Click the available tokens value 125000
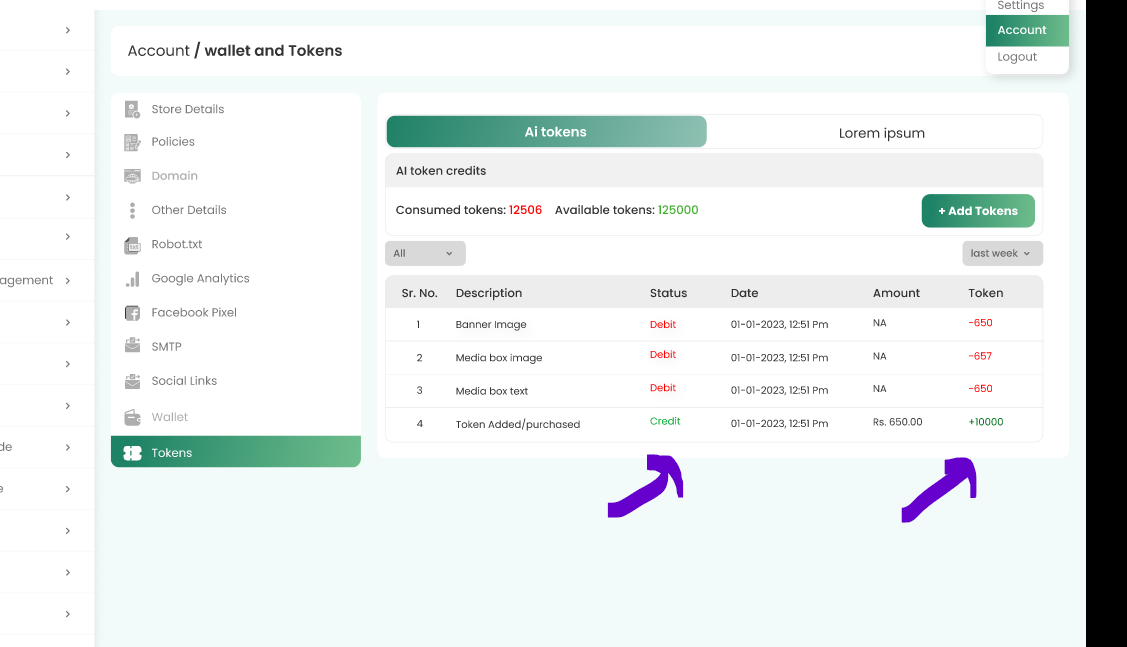1127x647 pixels. pos(678,210)
